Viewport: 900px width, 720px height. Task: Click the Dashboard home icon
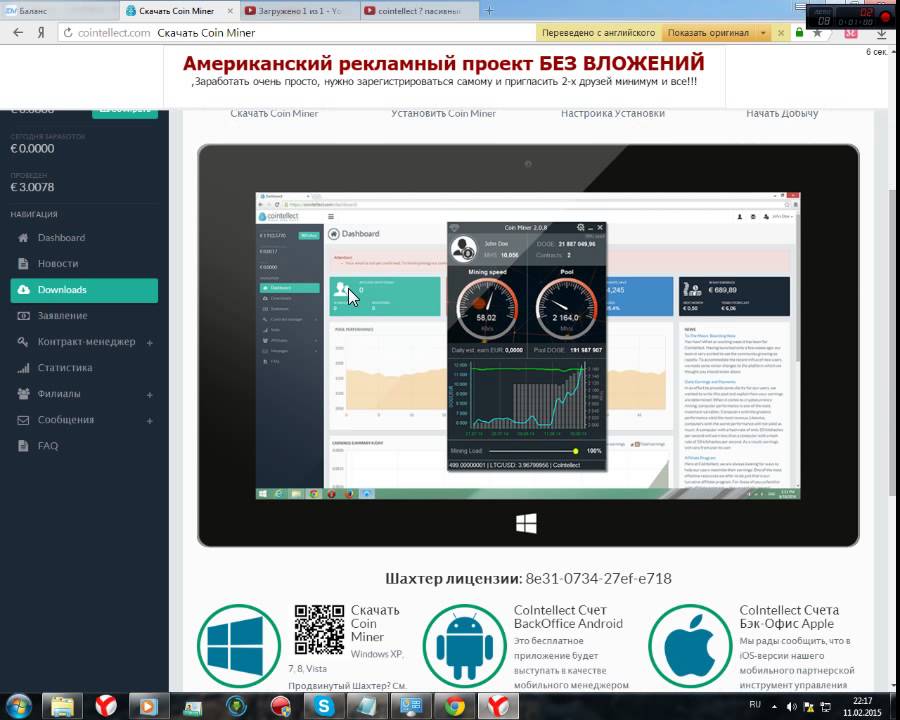[23, 238]
